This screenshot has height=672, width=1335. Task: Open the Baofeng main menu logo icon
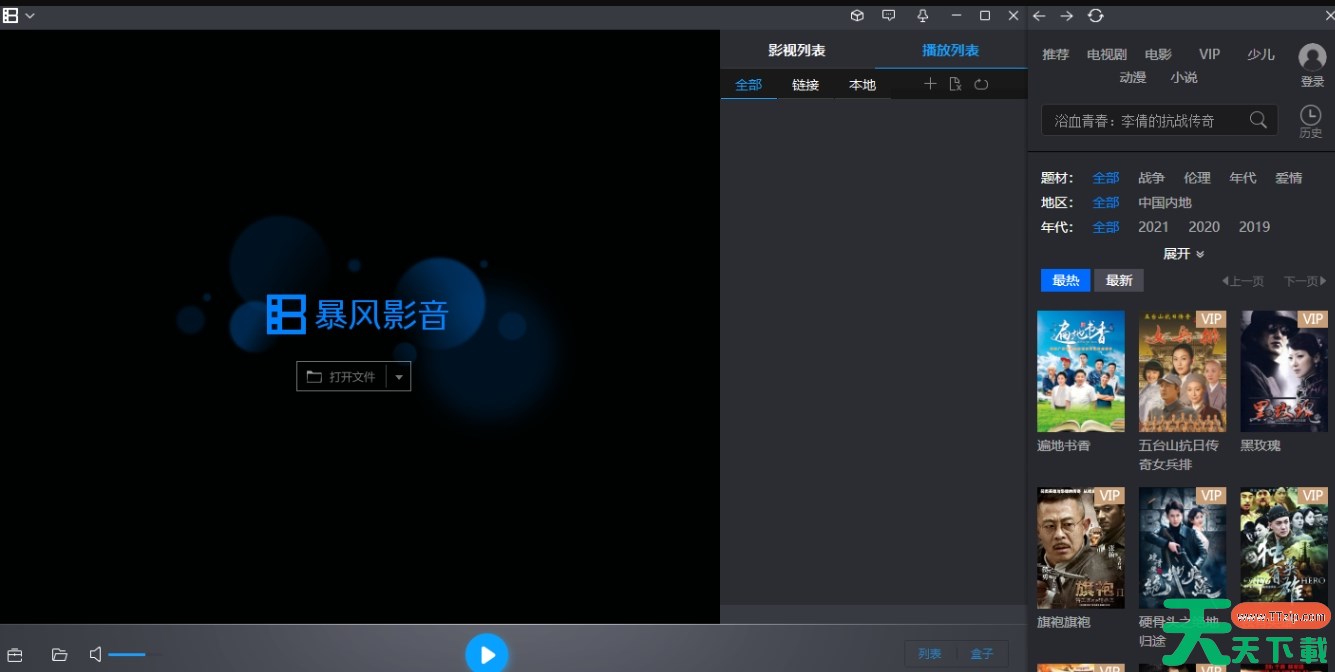pyautogui.click(x=10, y=15)
